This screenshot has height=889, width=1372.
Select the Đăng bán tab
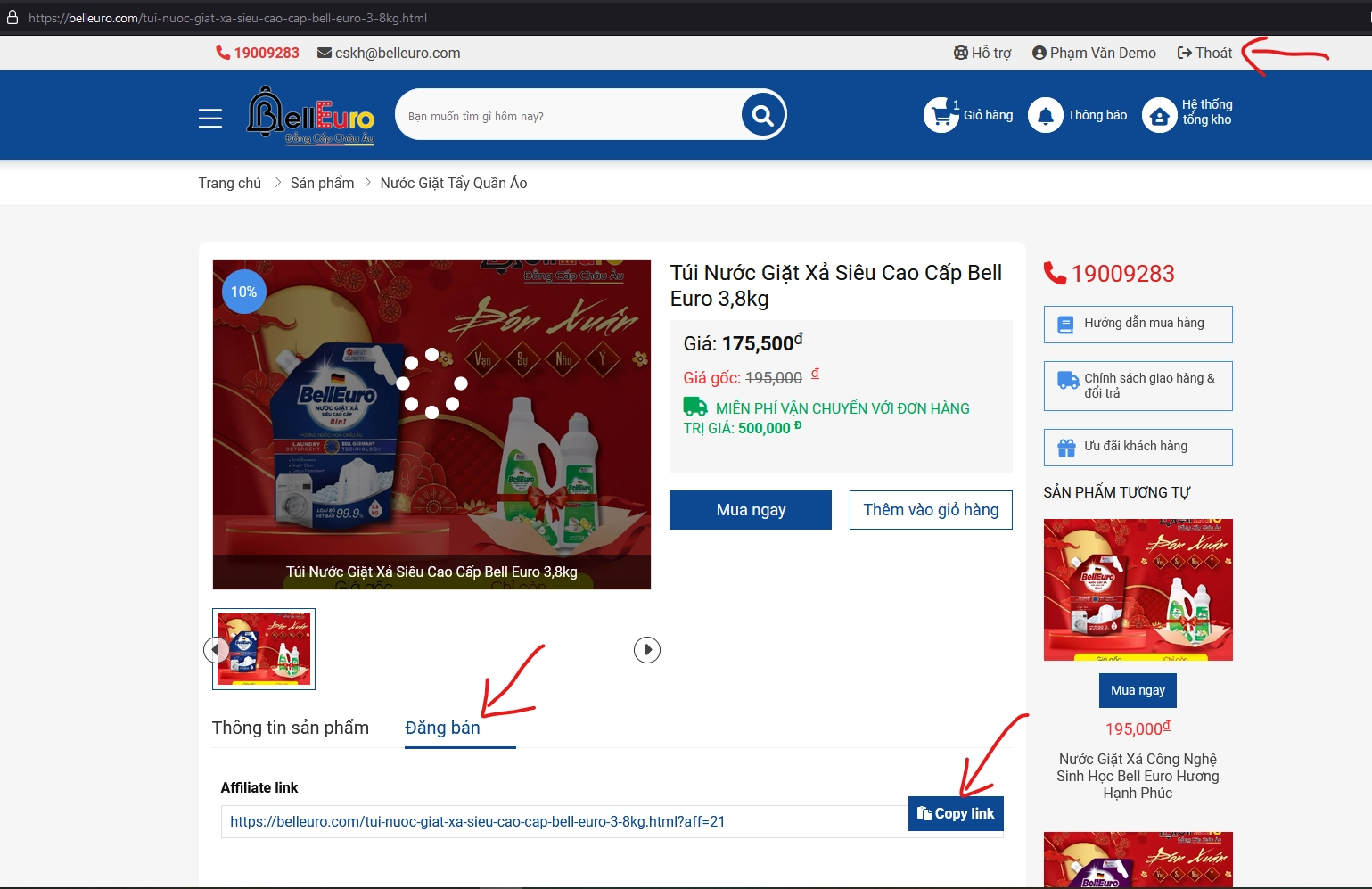(x=442, y=728)
